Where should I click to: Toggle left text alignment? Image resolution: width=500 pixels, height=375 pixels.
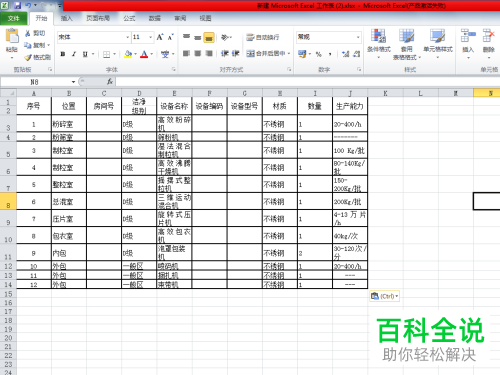pyautogui.click(x=186, y=54)
